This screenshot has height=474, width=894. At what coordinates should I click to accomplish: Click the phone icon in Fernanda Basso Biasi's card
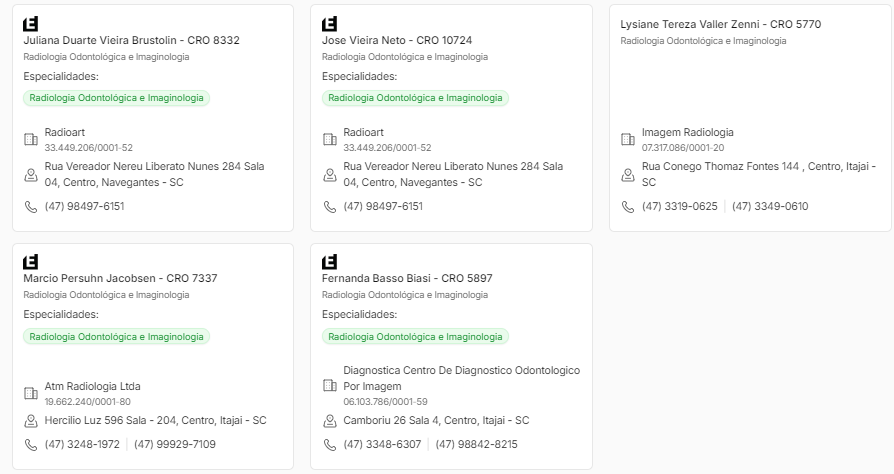329,444
